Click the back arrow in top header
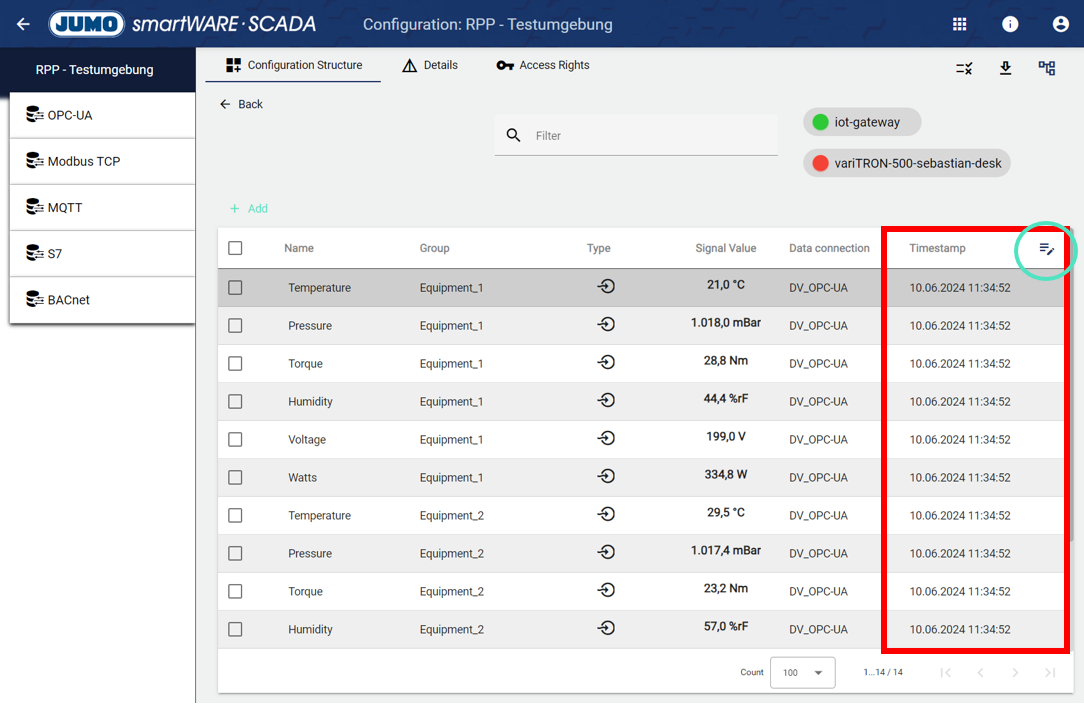 point(23,24)
